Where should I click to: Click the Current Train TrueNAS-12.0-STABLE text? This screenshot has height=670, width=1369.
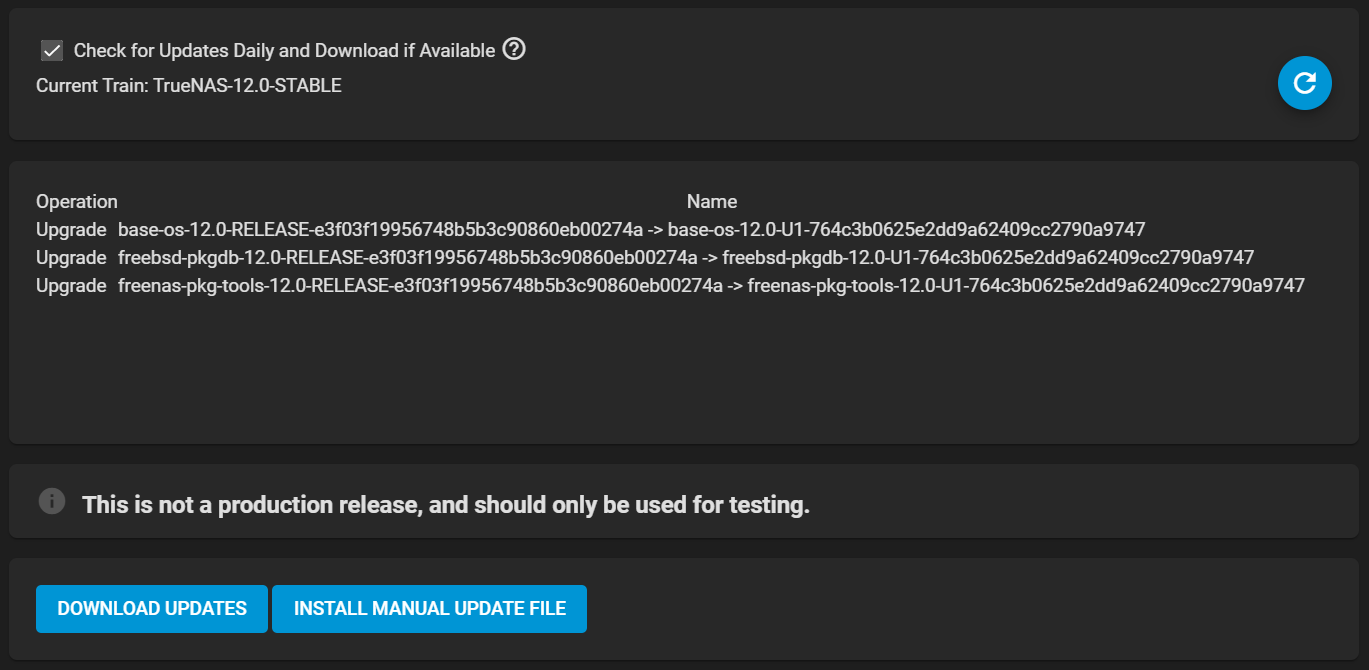click(189, 86)
